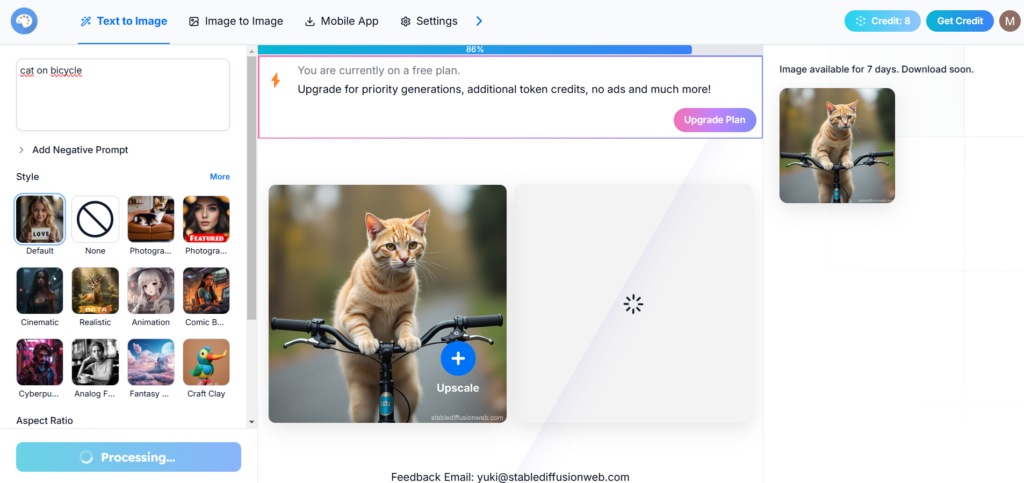Screen dimensions: 1024x483
Task: Click the palette logo icon
Action: 24,21
